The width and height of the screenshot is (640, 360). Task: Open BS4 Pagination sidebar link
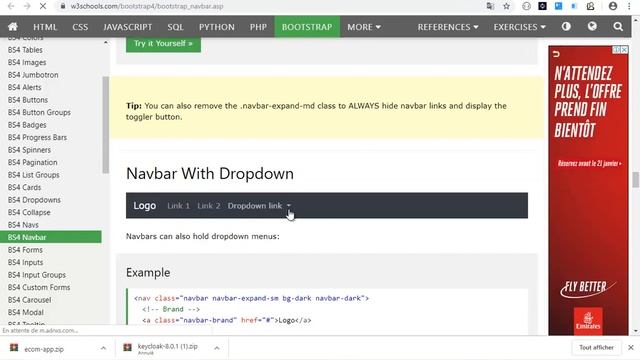click(x=33, y=162)
